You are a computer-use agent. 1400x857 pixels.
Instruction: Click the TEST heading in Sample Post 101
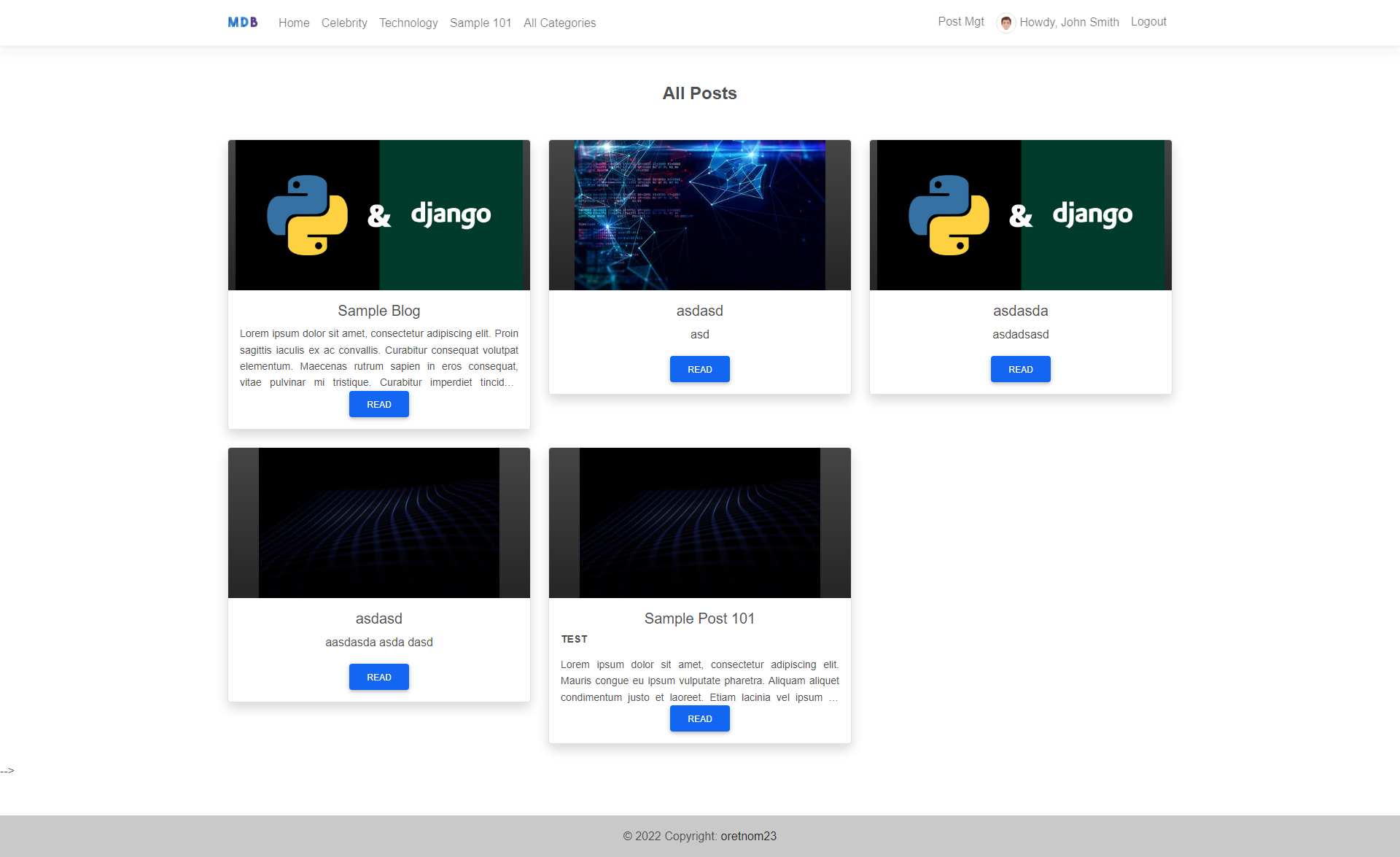575,639
